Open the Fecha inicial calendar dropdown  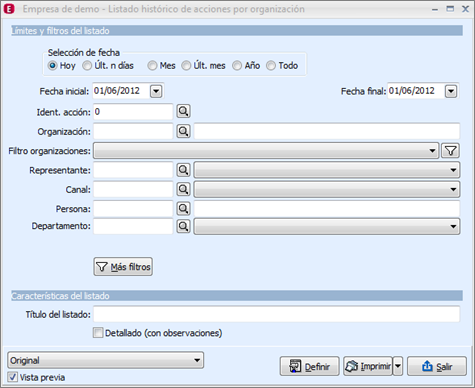tap(156, 91)
